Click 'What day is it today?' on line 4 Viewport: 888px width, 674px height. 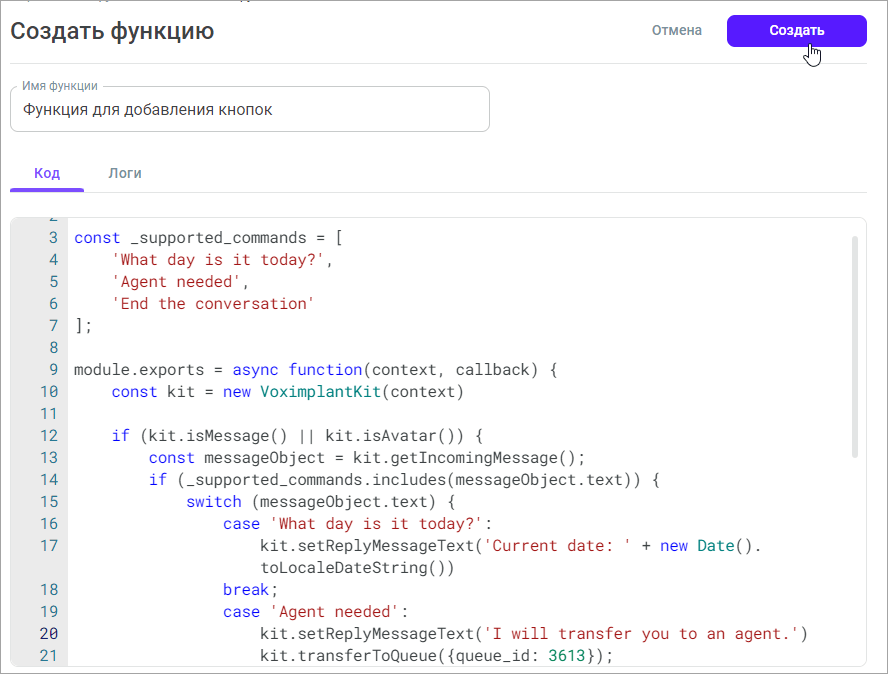(x=217, y=260)
